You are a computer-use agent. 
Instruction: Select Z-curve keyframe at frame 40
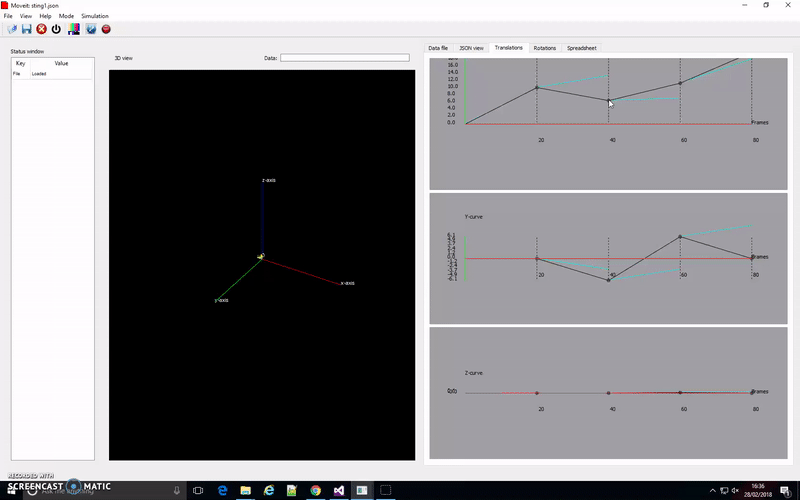pyautogui.click(x=609, y=393)
